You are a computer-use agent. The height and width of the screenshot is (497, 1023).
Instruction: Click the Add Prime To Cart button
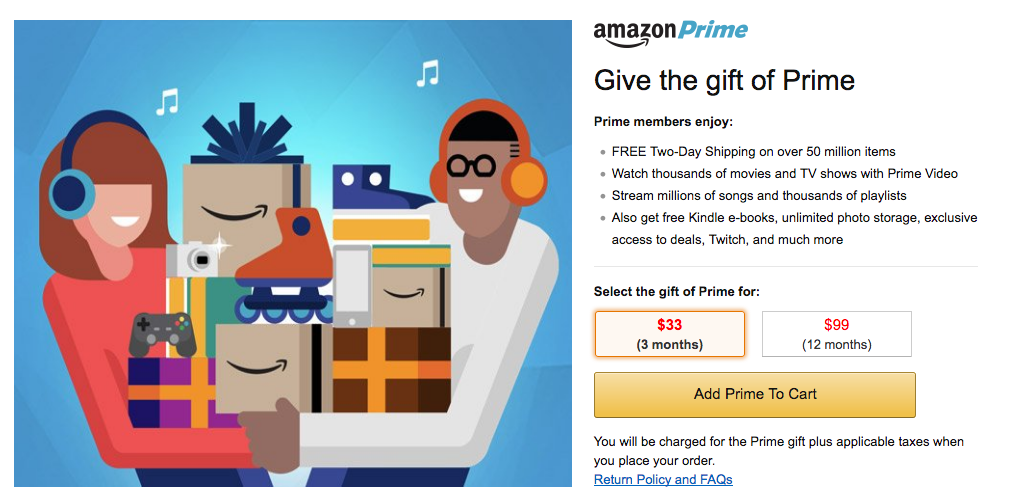[755, 395]
